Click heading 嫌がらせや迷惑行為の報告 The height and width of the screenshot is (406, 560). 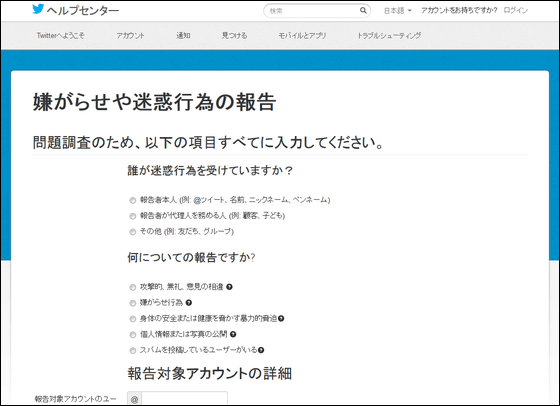pyautogui.click(x=154, y=102)
